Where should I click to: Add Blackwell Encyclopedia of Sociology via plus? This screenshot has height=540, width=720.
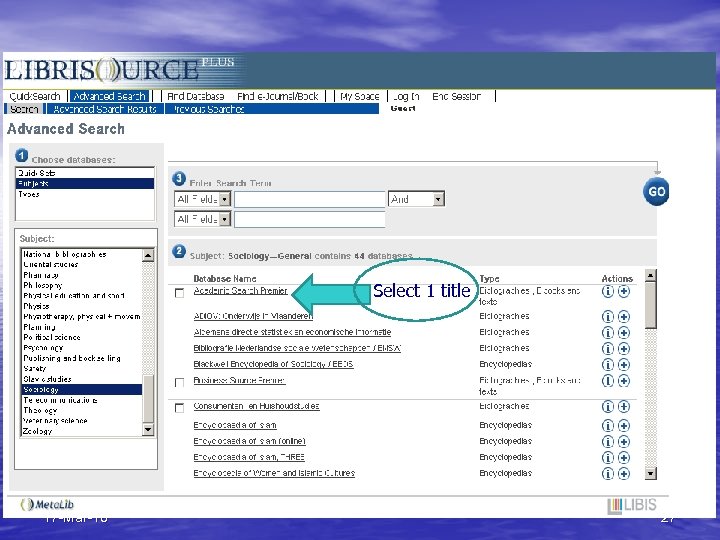click(x=624, y=365)
